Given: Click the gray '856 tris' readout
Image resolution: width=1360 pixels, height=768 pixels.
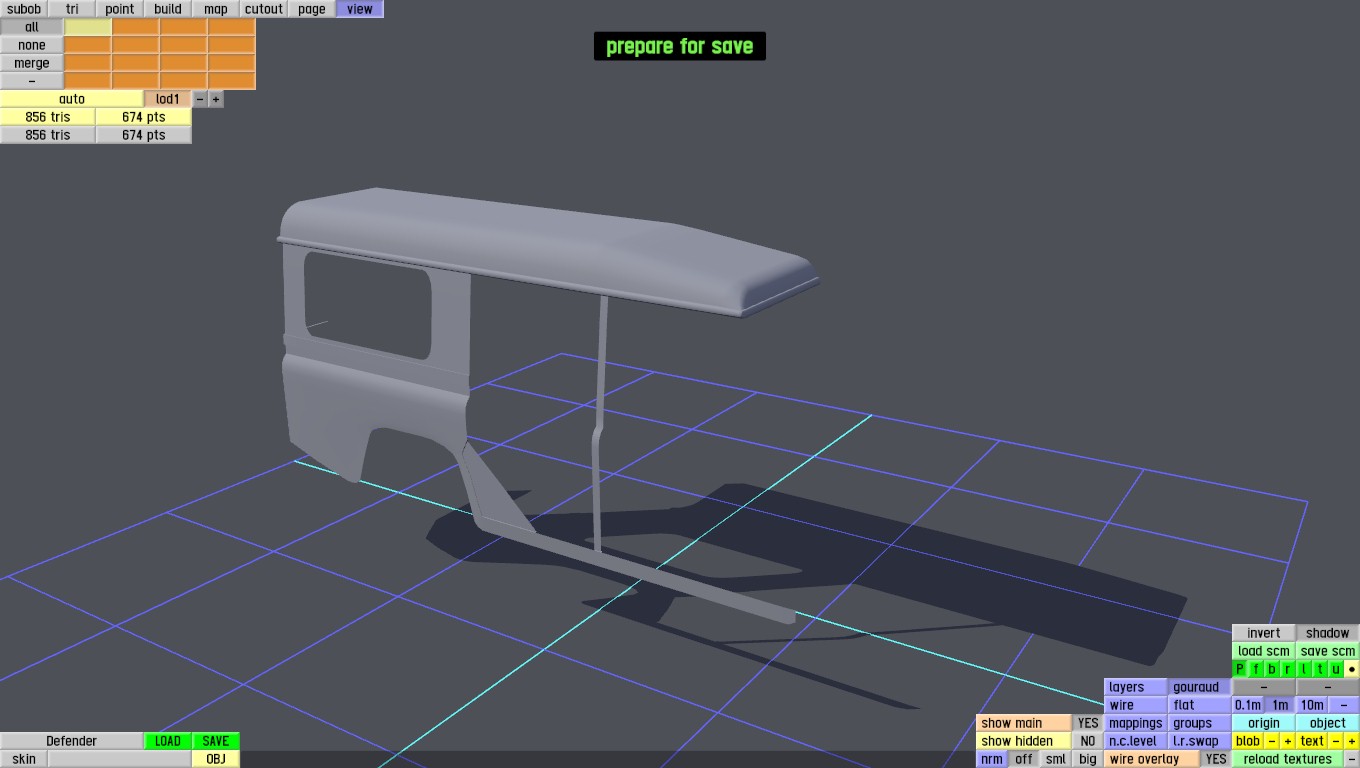Looking at the screenshot, I should coord(48,135).
